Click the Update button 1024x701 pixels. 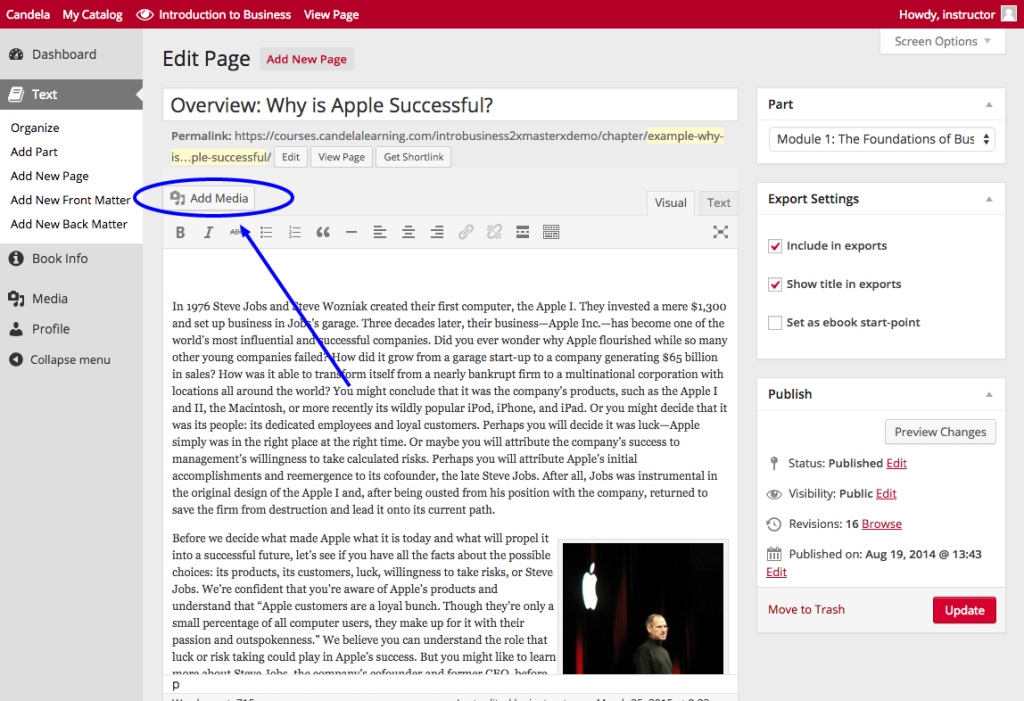pyautogui.click(x=965, y=610)
